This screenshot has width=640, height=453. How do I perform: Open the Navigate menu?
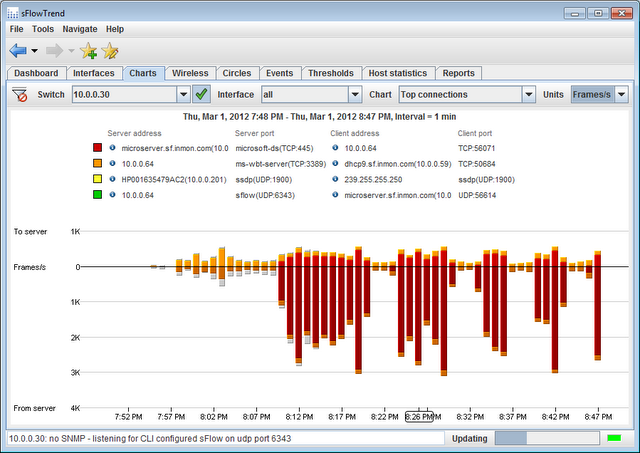[x=80, y=30]
